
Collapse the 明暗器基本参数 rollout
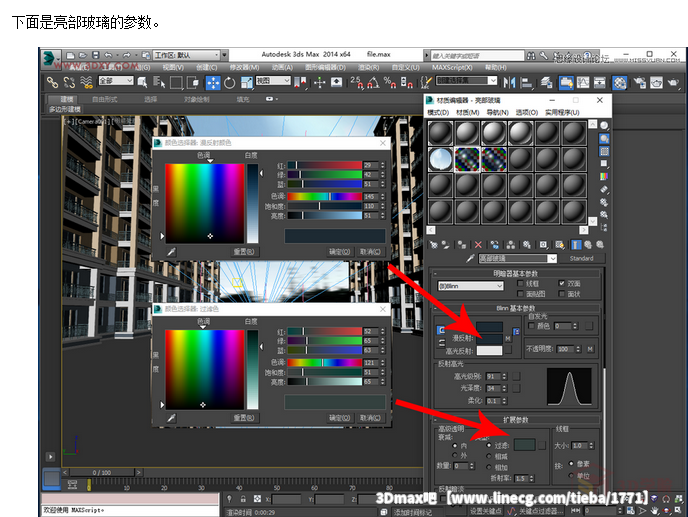point(516,273)
